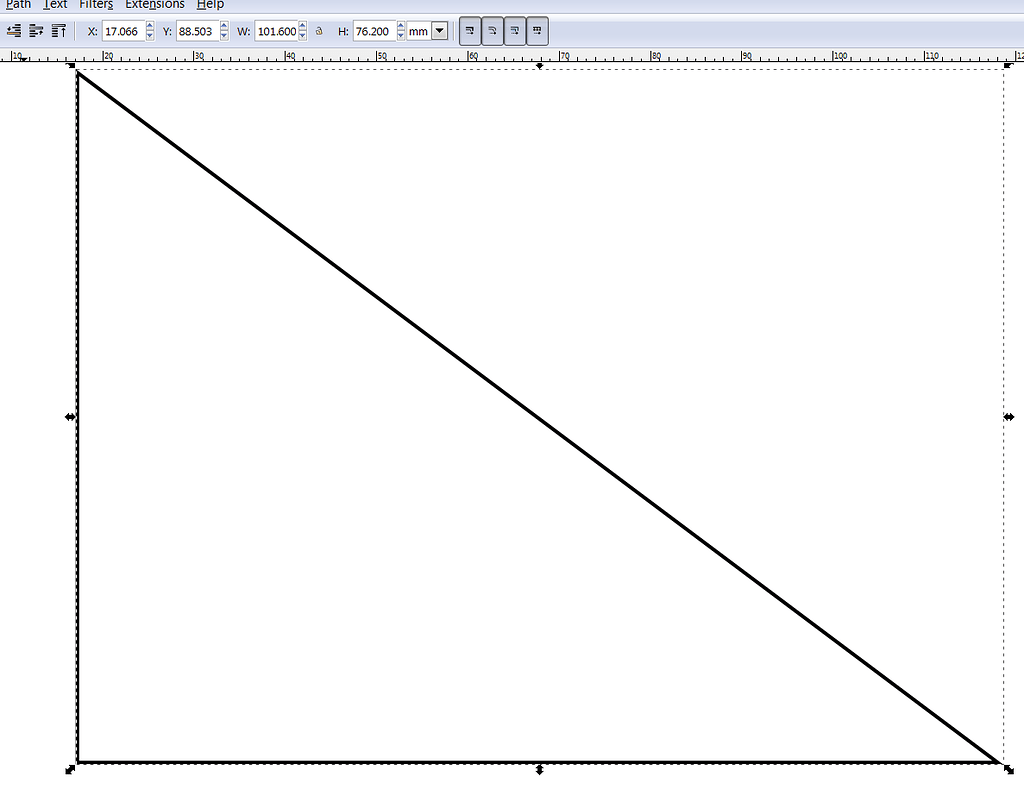Image resolution: width=1024 pixels, height=789 pixels.
Task: Increase Y value using its up stepper
Action: tap(222, 27)
